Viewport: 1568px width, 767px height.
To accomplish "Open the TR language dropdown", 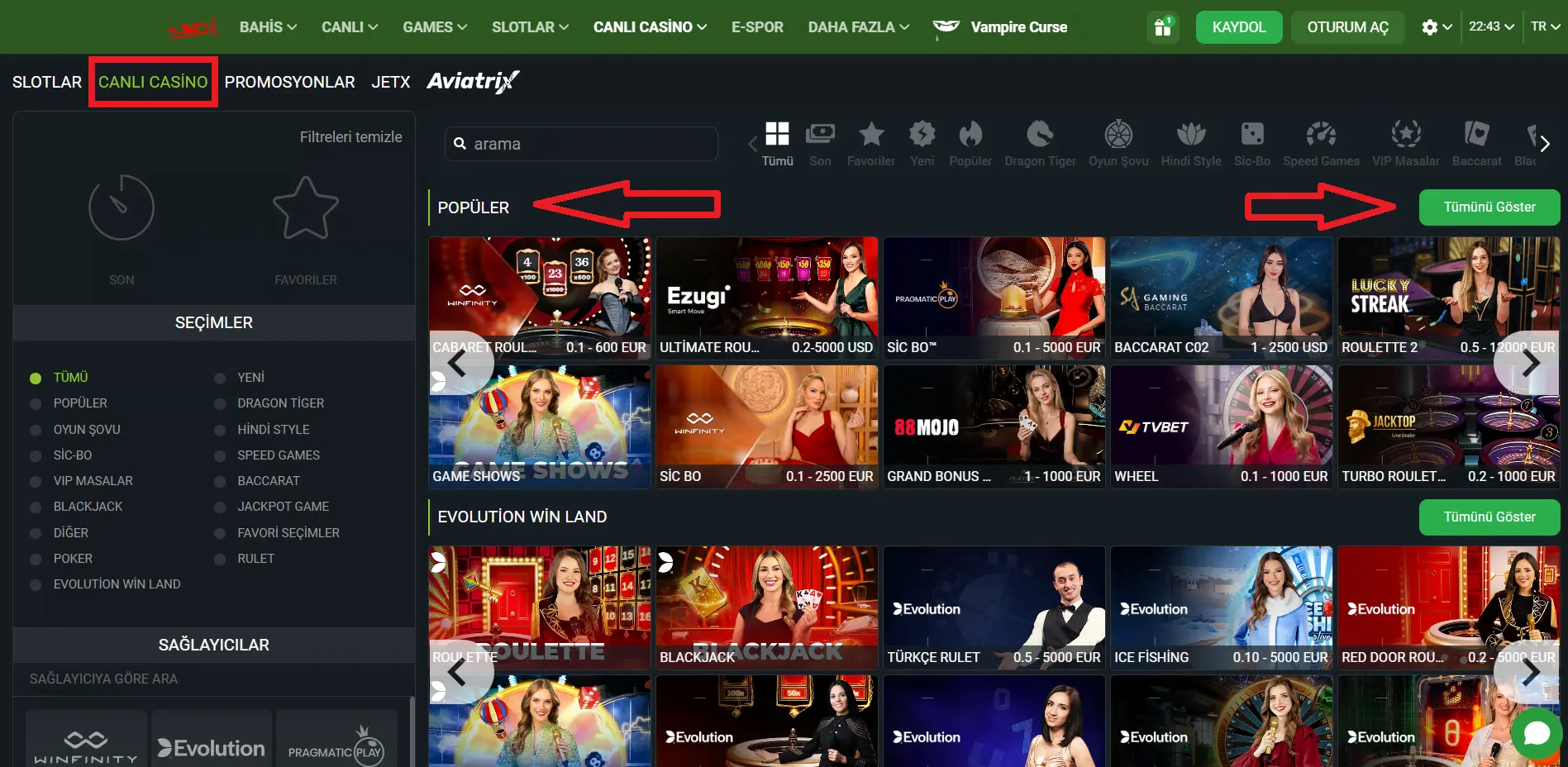I will point(1544,26).
